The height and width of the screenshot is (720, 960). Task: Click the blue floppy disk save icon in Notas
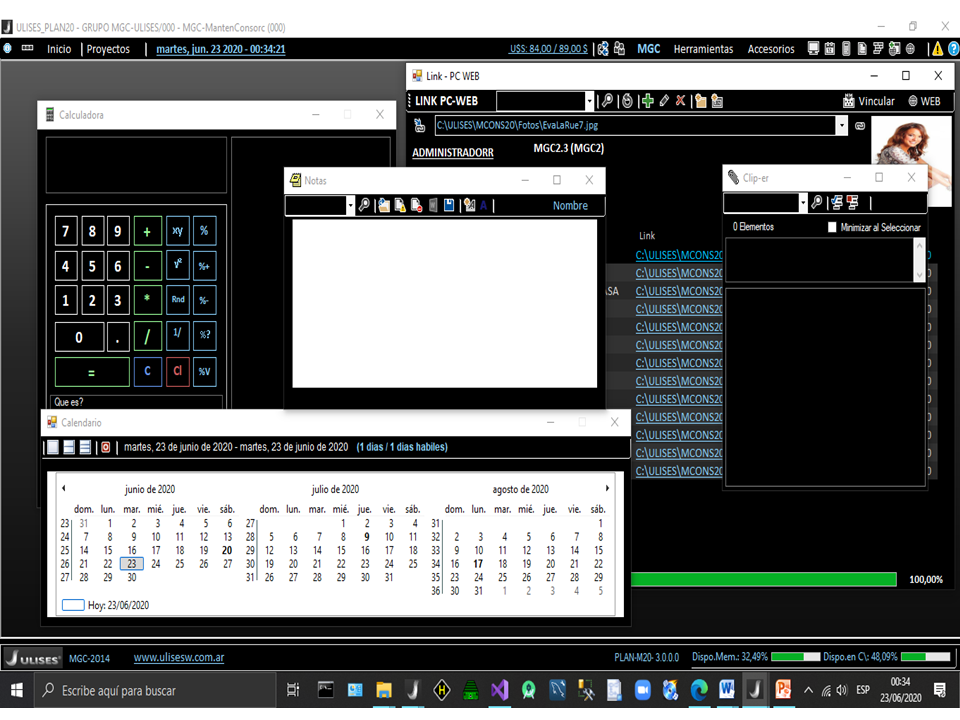click(449, 205)
